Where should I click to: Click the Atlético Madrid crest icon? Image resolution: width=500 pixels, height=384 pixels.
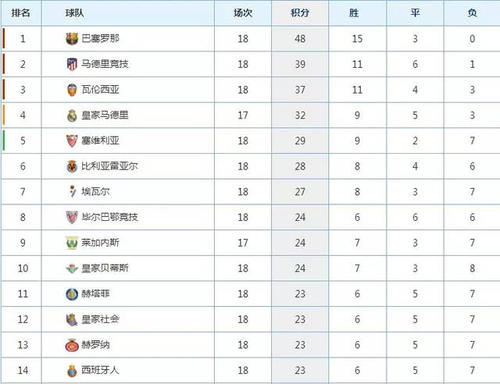(72, 64)
